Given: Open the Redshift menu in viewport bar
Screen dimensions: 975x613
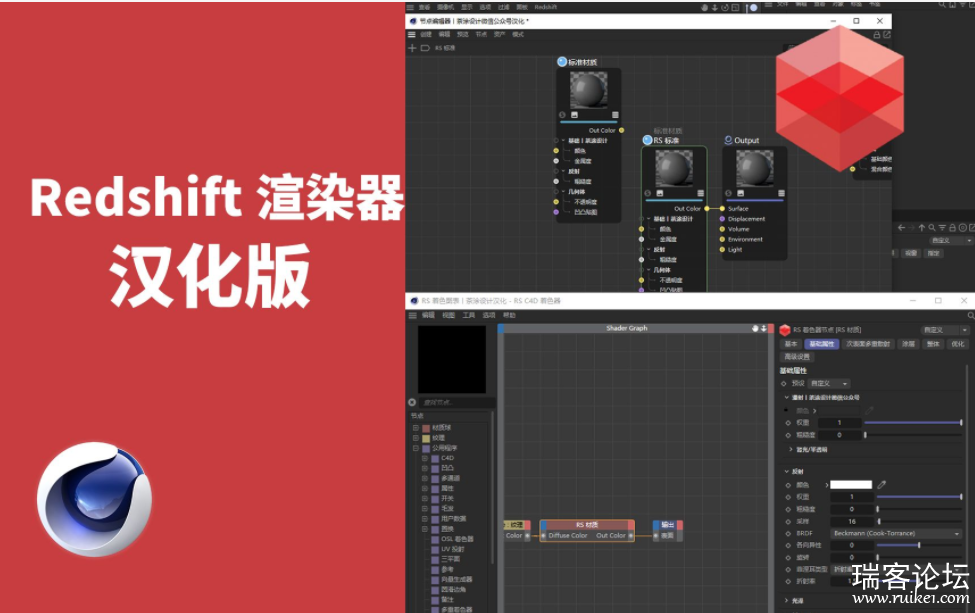Looking at the screenshot, I should coord(545,7).
